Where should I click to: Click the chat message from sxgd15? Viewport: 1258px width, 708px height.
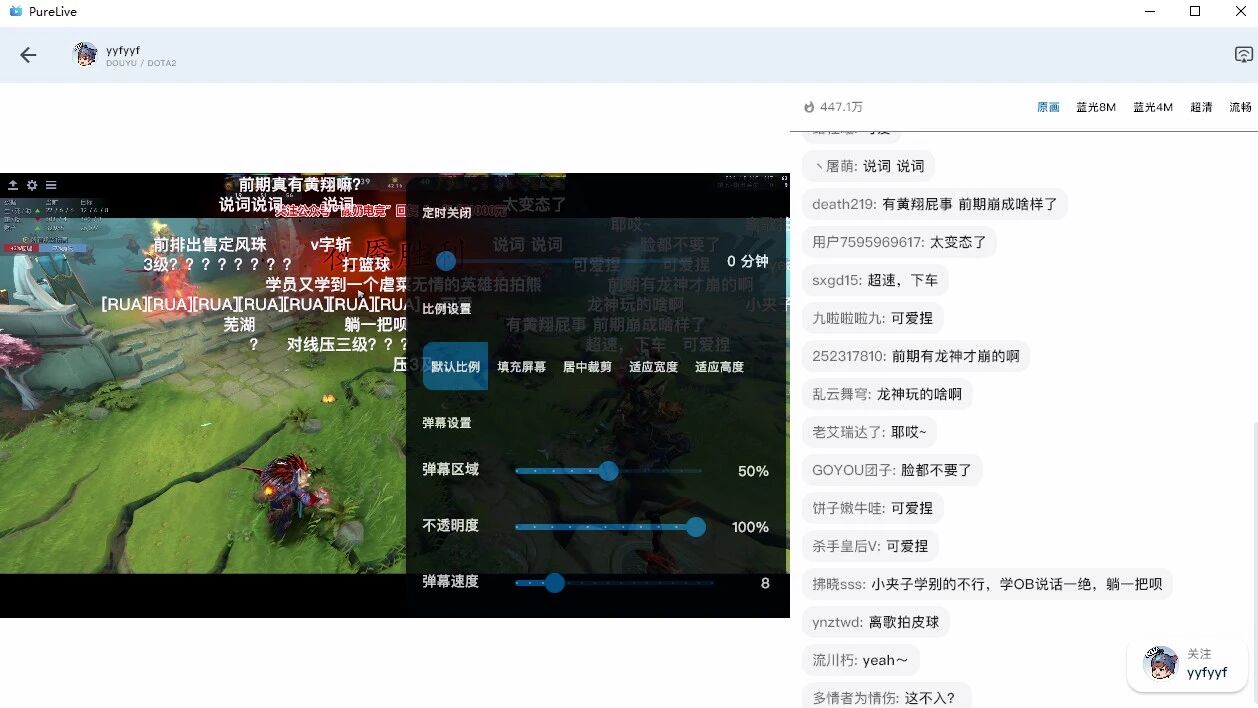click(x=875, y=280)
